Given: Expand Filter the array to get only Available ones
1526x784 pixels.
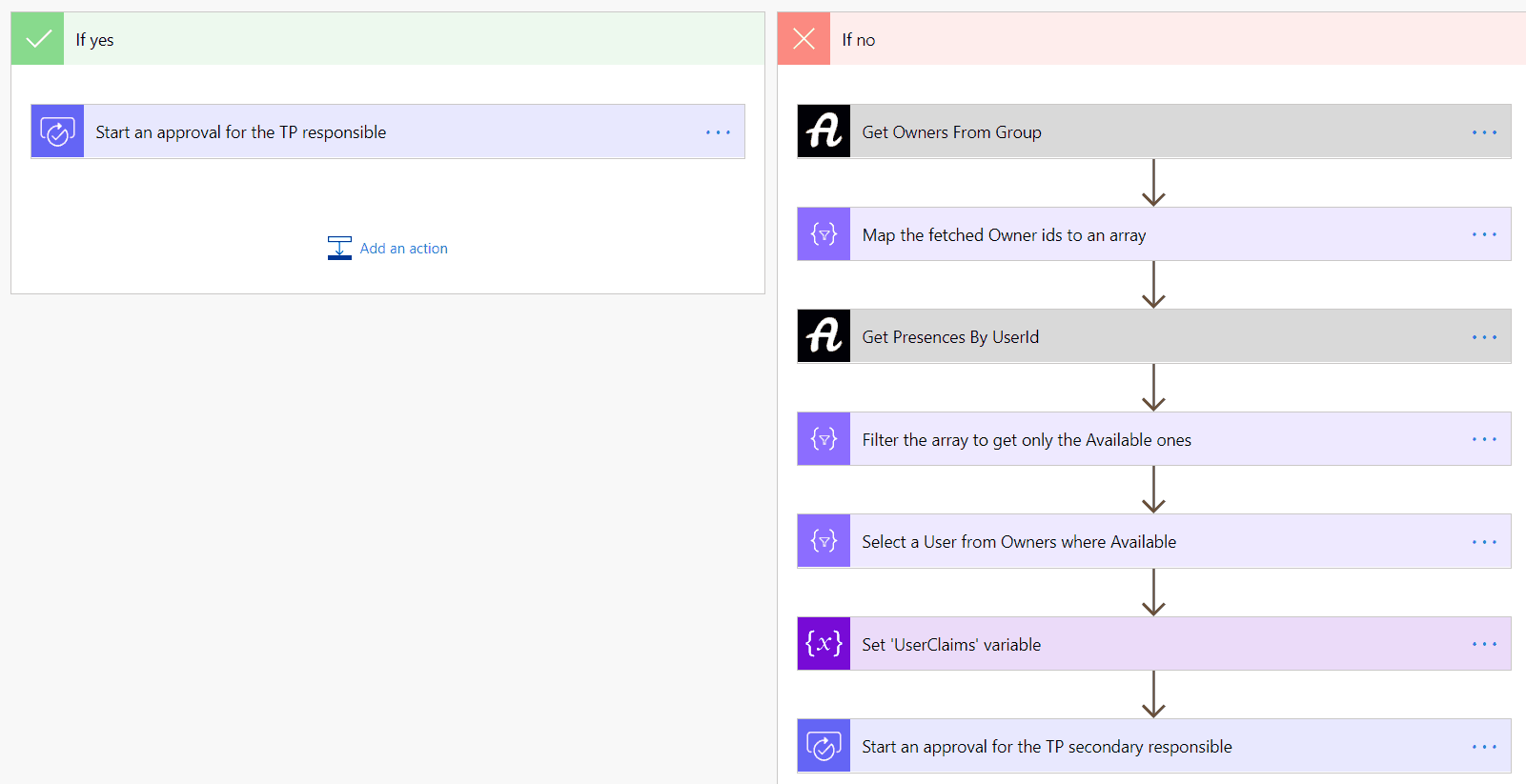Looking at the screenshot, I should tap(1154, 439).
